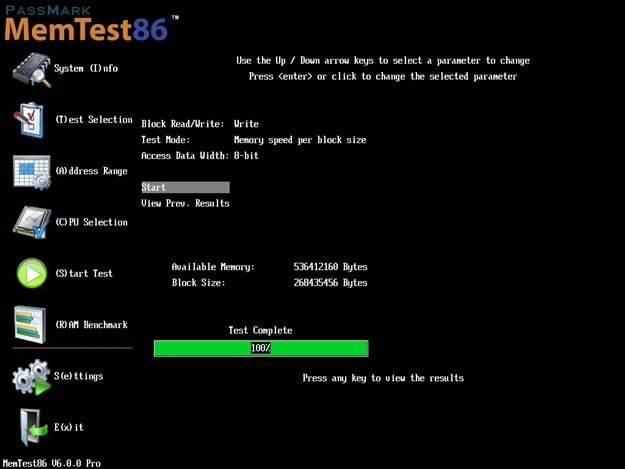Image resolution: width=625 pixels, height=469 pixels.
Task: Click the green Start Test play icon
Action: point(32,273)
